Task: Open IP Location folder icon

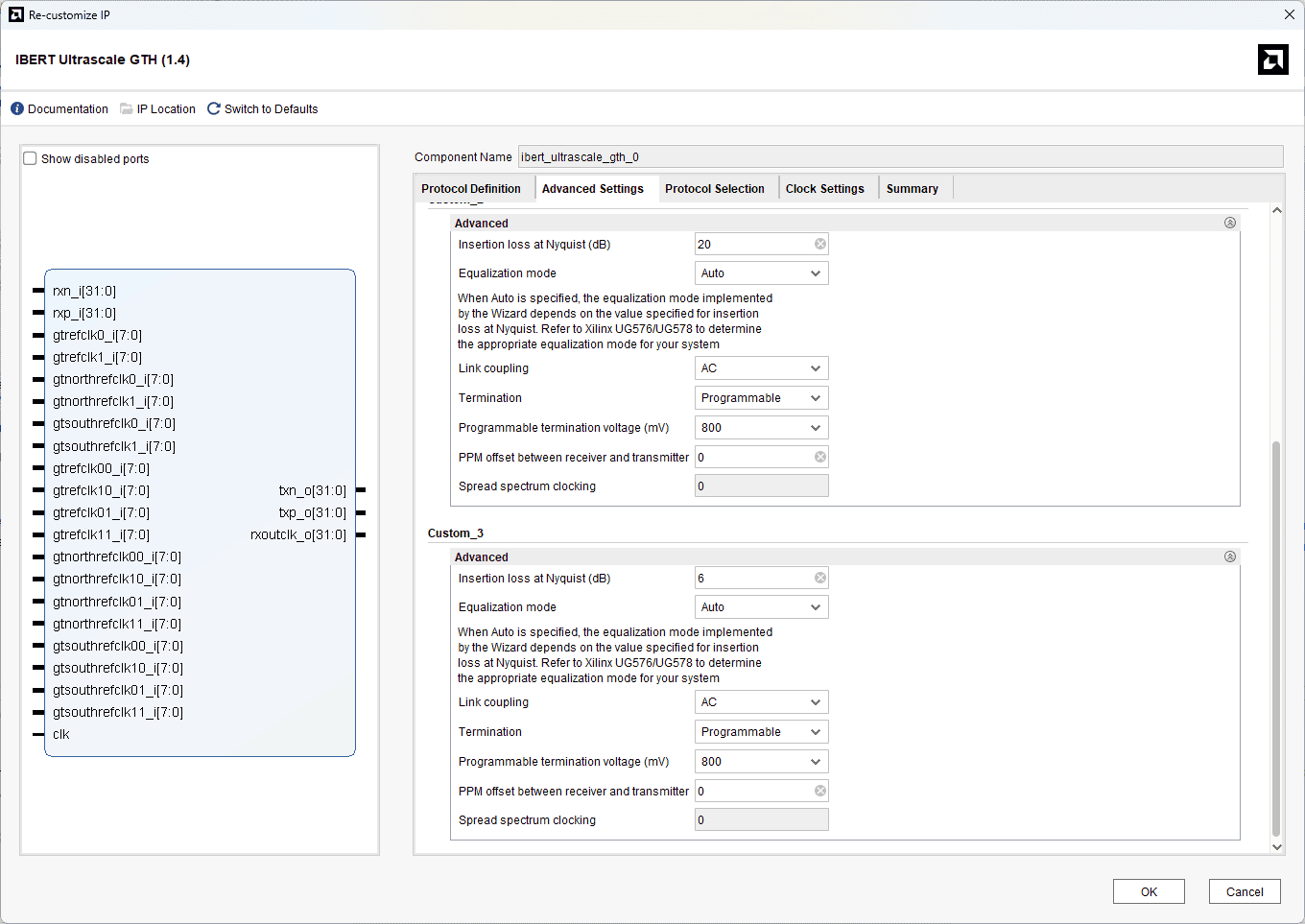Action: (x=127, y=109)
